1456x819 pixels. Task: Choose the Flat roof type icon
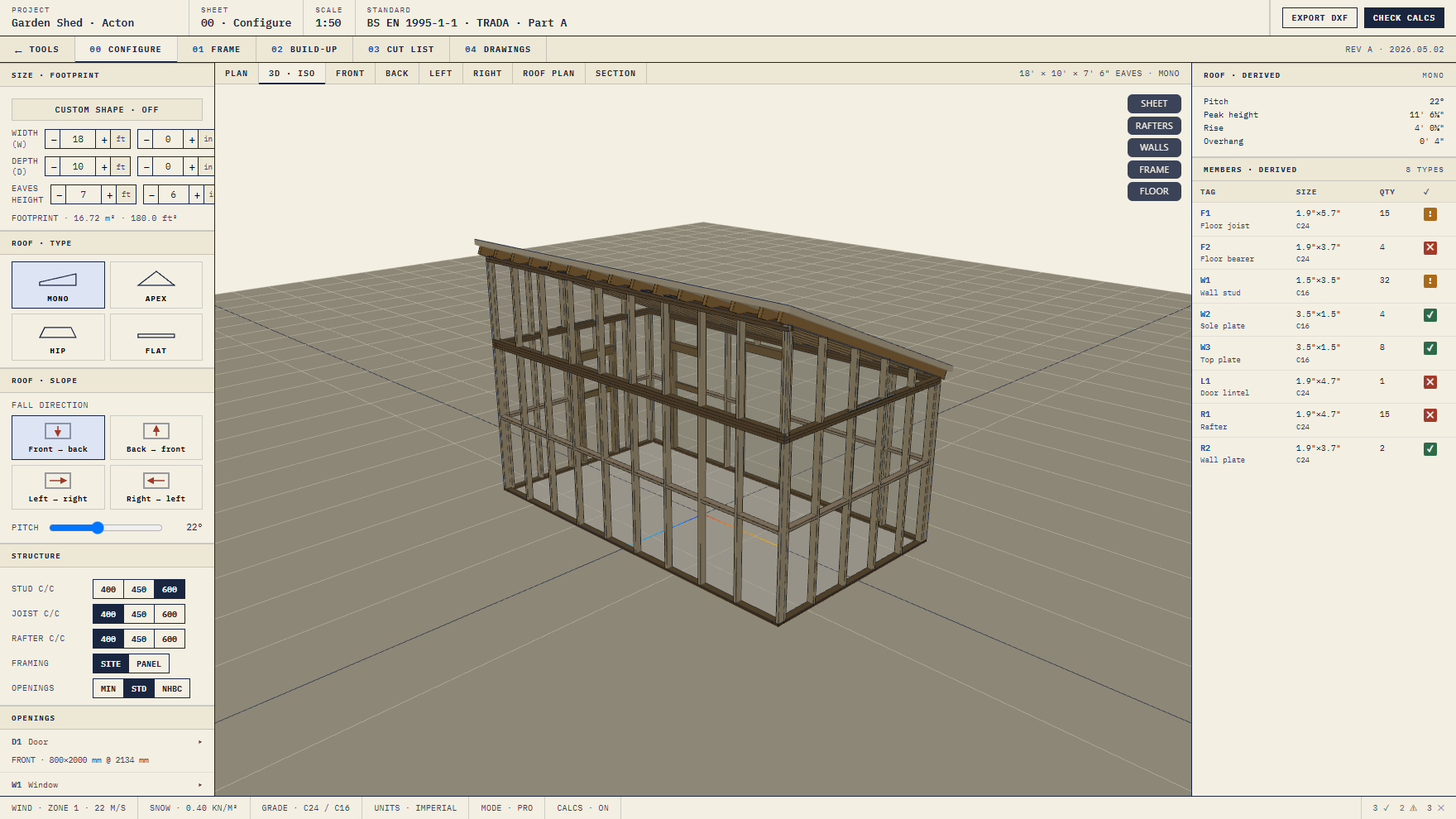[x=156, y=337]
